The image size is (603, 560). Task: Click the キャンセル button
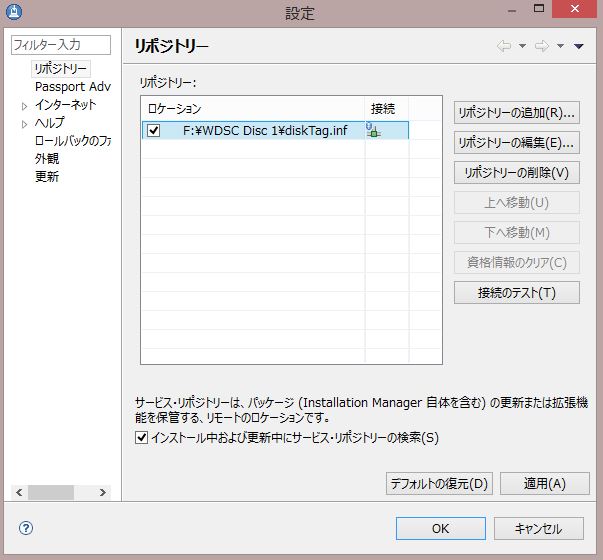pos(538,528)
